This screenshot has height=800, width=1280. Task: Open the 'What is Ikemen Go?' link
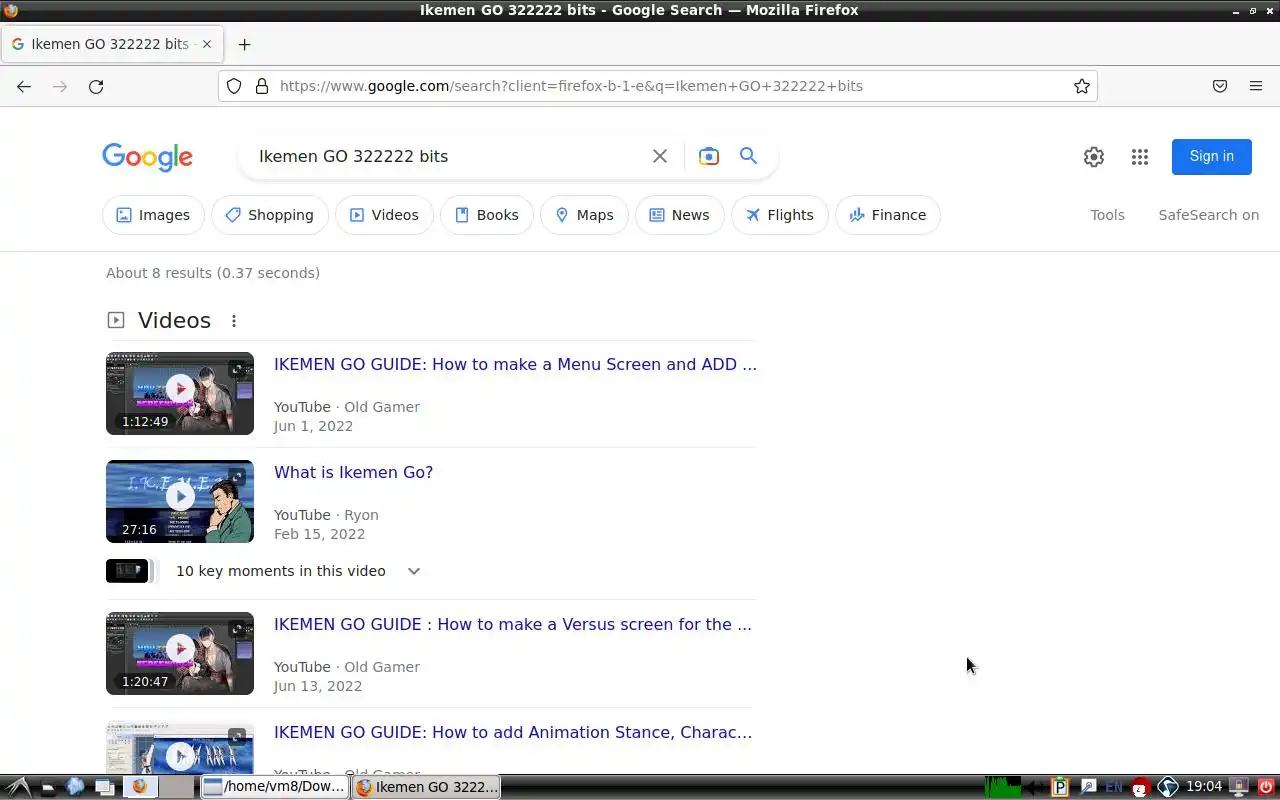tap(353, 472)
